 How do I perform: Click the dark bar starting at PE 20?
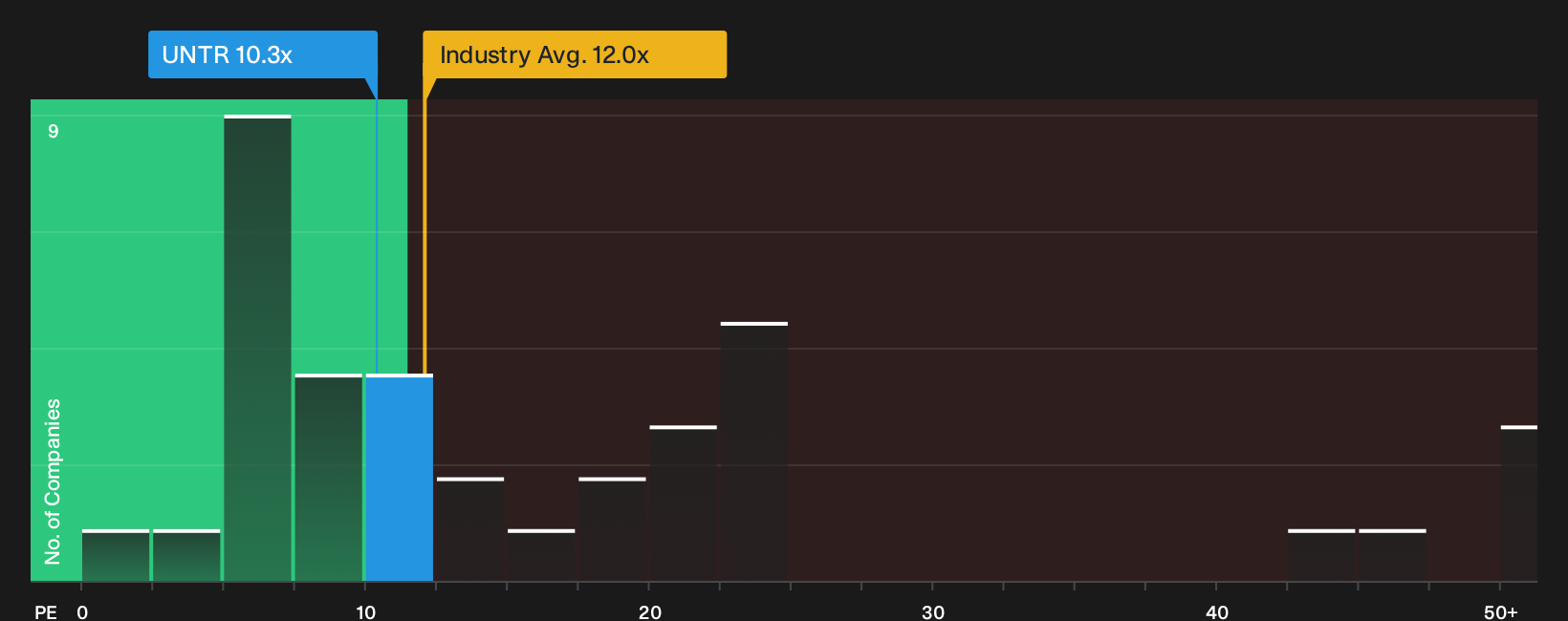point(684,503)
